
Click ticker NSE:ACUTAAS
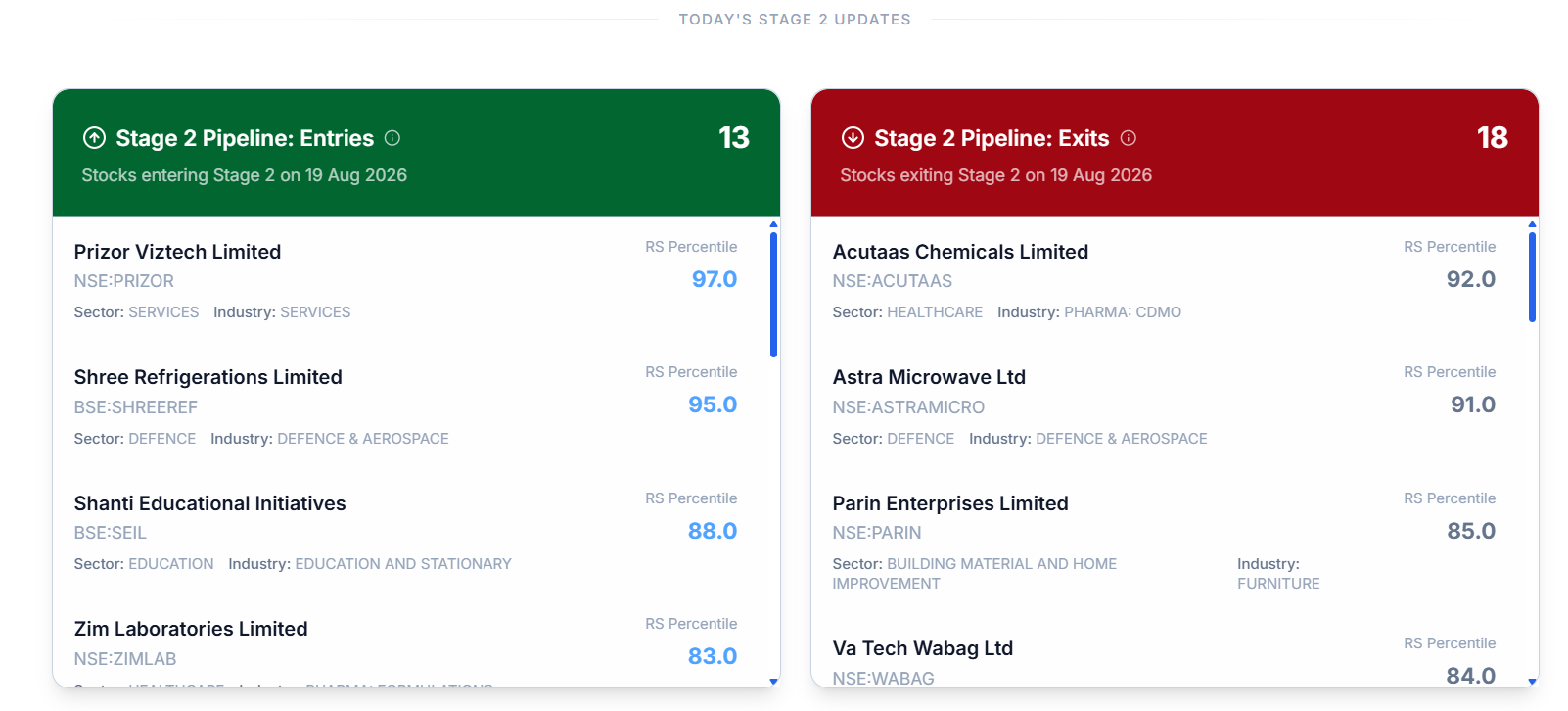893,281
